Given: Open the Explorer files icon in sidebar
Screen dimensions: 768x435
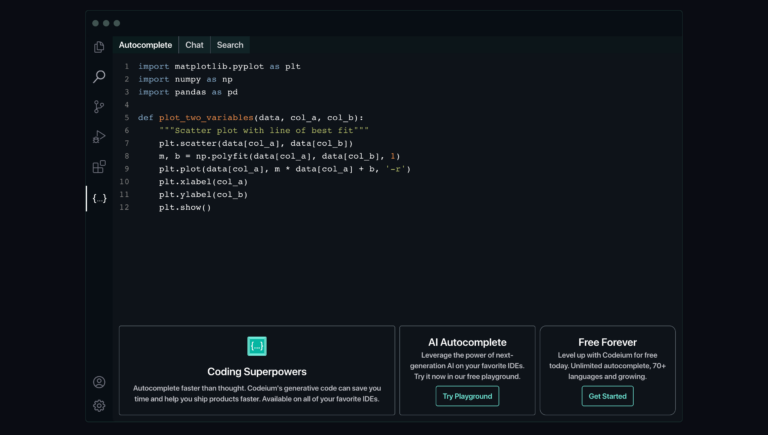Looking at the screenshot, I should pyautogui.click(x=99, y=47).
